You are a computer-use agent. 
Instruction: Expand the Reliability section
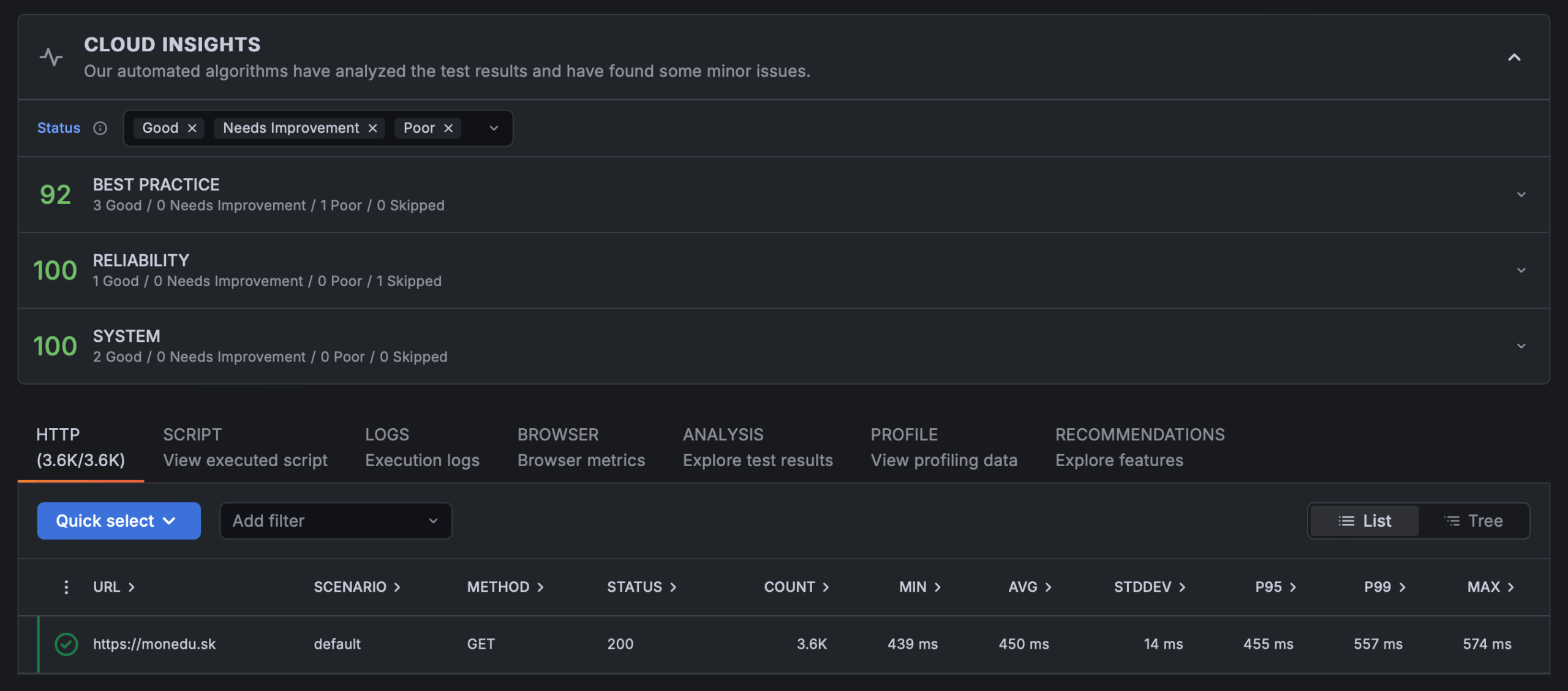pos(1521,270)
